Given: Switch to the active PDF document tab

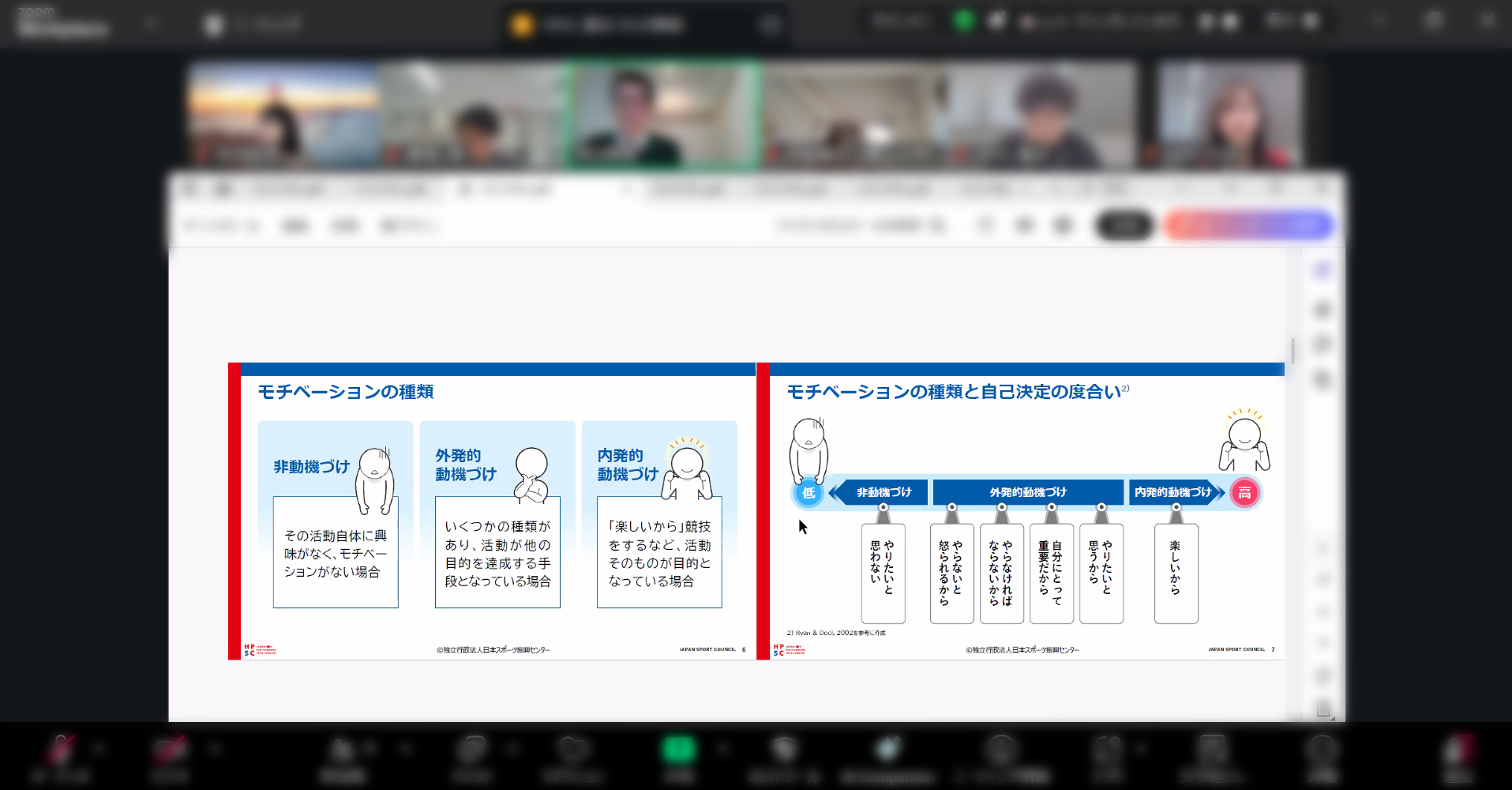Looking at the screenshot, I should [x=513, y=190].
